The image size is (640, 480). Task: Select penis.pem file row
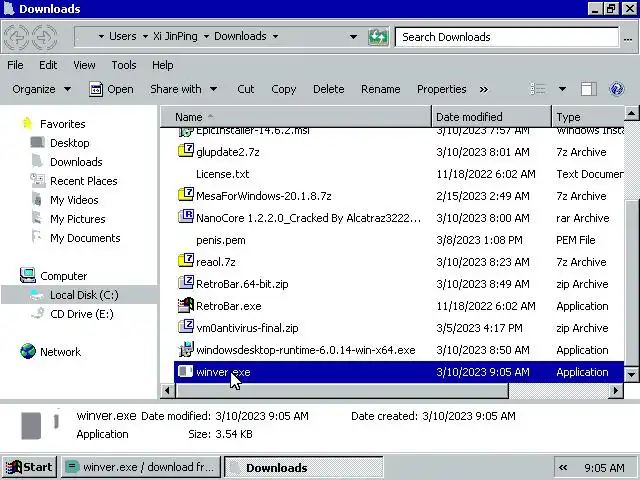click(x=399, y=240)
